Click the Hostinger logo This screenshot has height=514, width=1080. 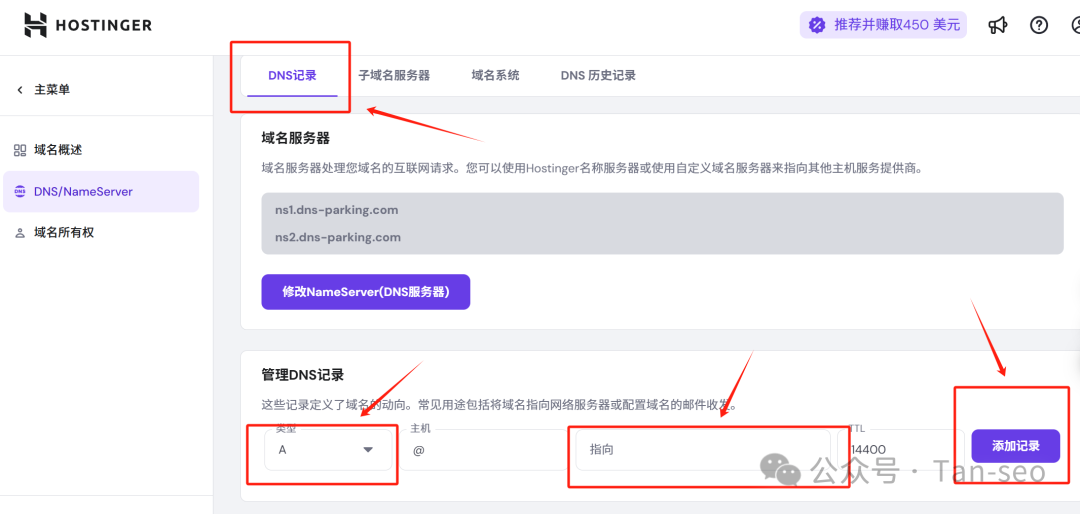(88, 25)
